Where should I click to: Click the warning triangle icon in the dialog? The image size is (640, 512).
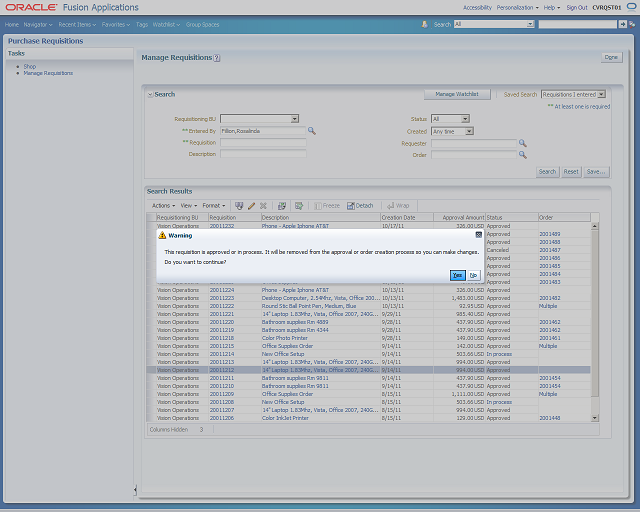click(162, 235)
